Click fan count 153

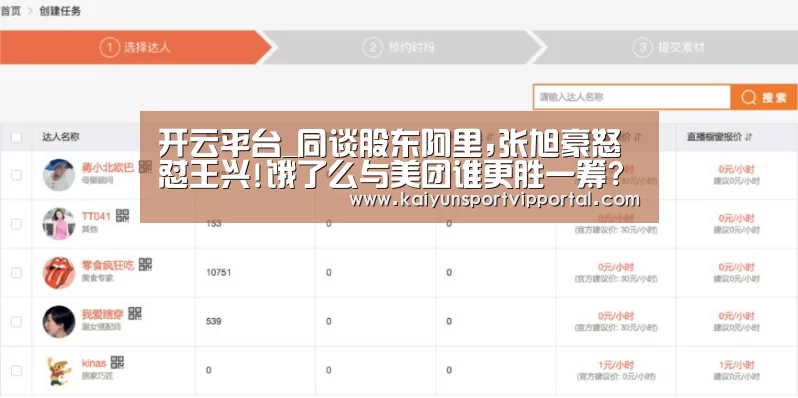(213, 224)
